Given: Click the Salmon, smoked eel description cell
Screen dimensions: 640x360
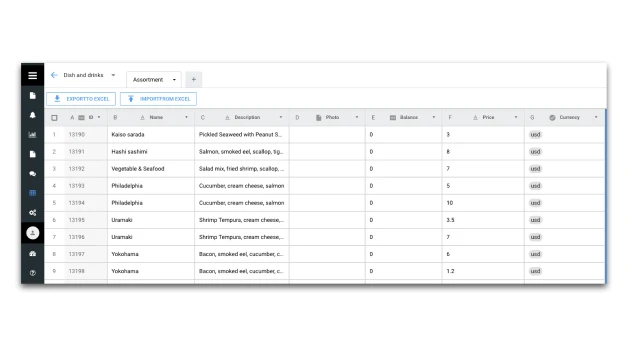Looking at the screenshot, I should 242,152.
